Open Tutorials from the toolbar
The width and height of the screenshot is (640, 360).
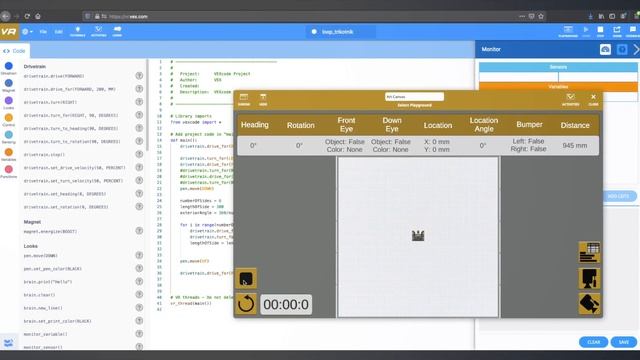coord(78,31)
